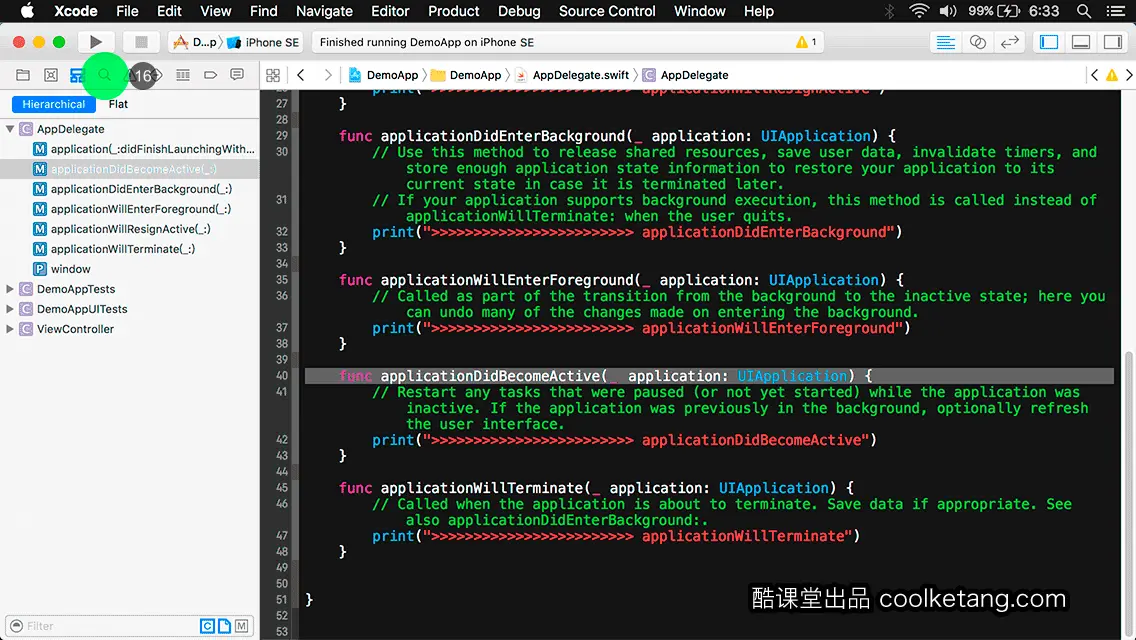Expand the ViewController class
1136x640 pixels.
10,329
